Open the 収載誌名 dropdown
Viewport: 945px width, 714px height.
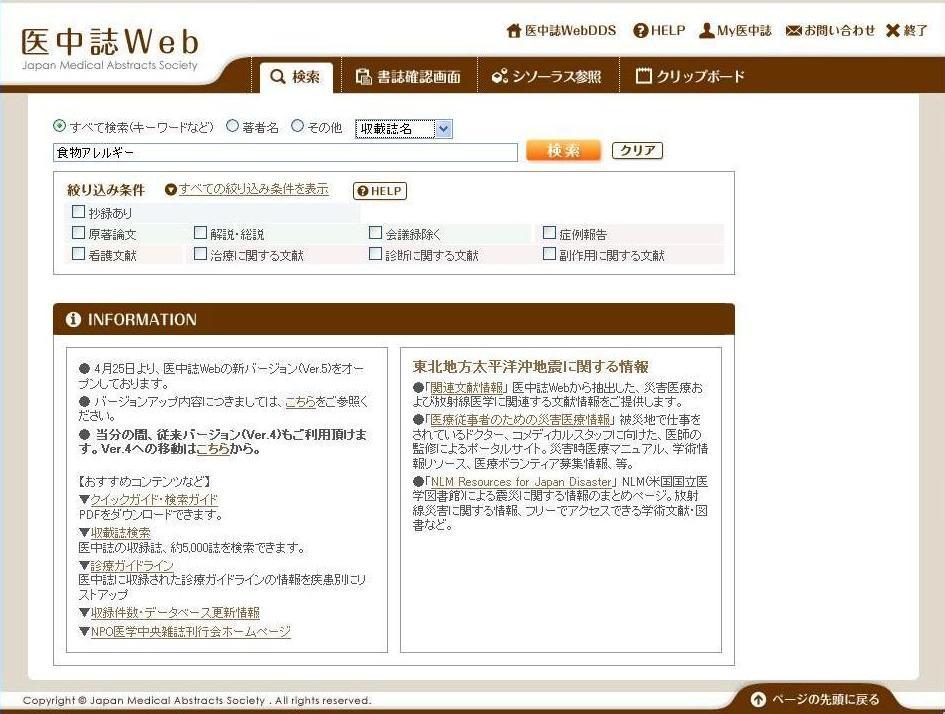(403, 128)
